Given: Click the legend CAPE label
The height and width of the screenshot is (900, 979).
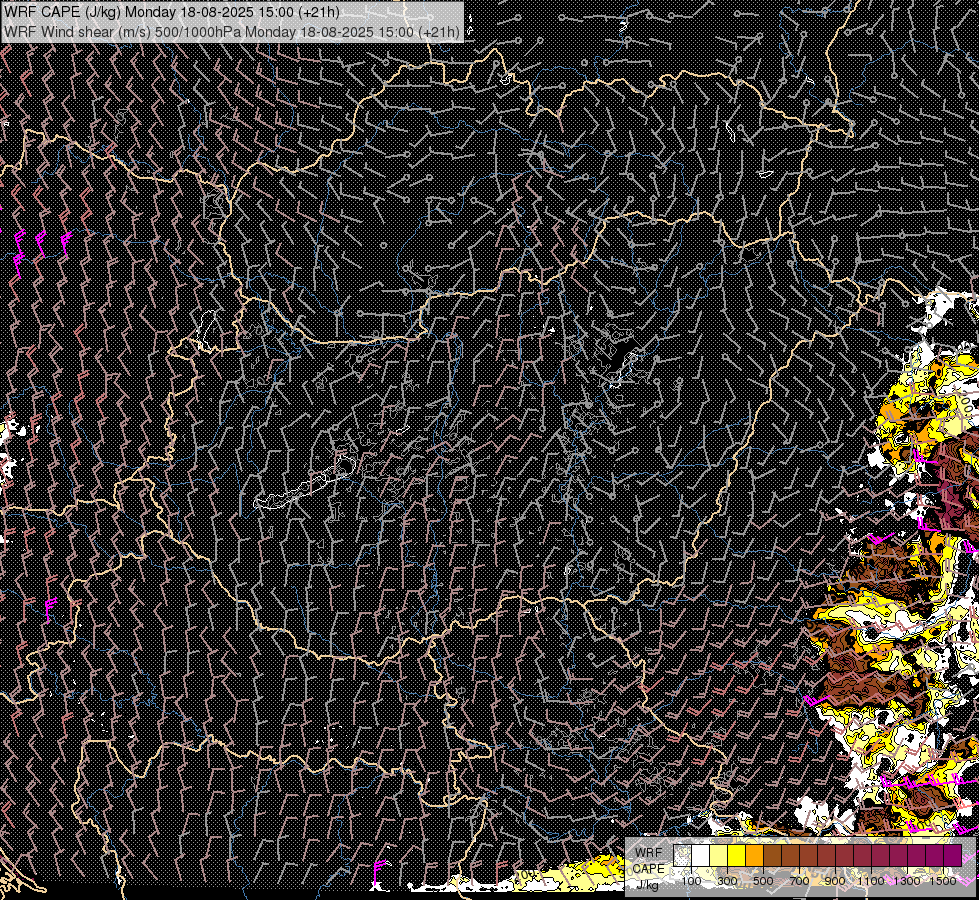Looking at the screenshot, I should 649,869.
